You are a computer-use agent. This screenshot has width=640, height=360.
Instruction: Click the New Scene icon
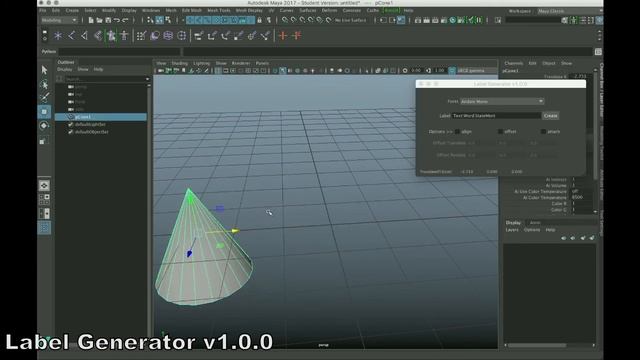pos(91,20)
